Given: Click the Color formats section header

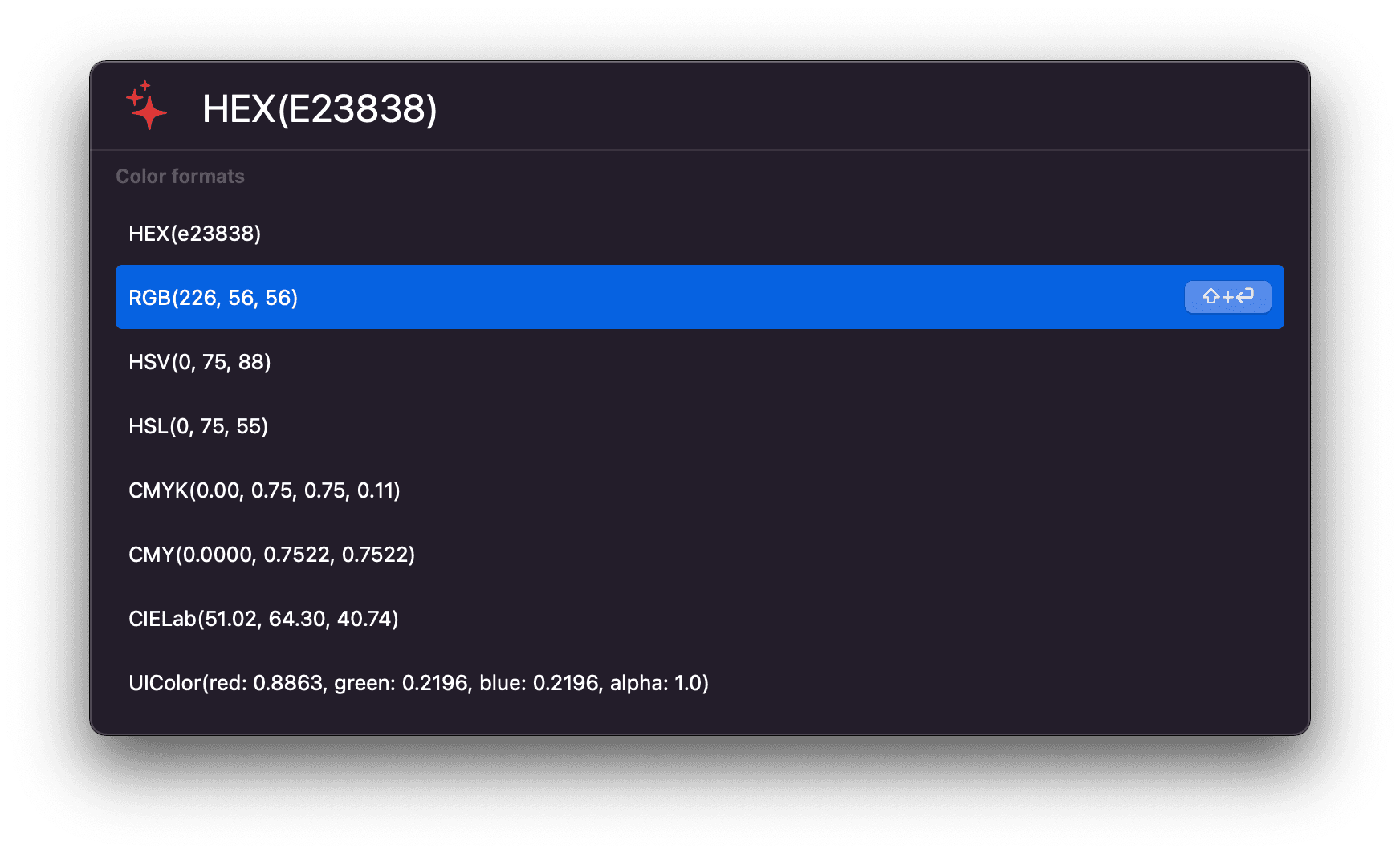Looking at the screenshot, I should click(181, 176).
